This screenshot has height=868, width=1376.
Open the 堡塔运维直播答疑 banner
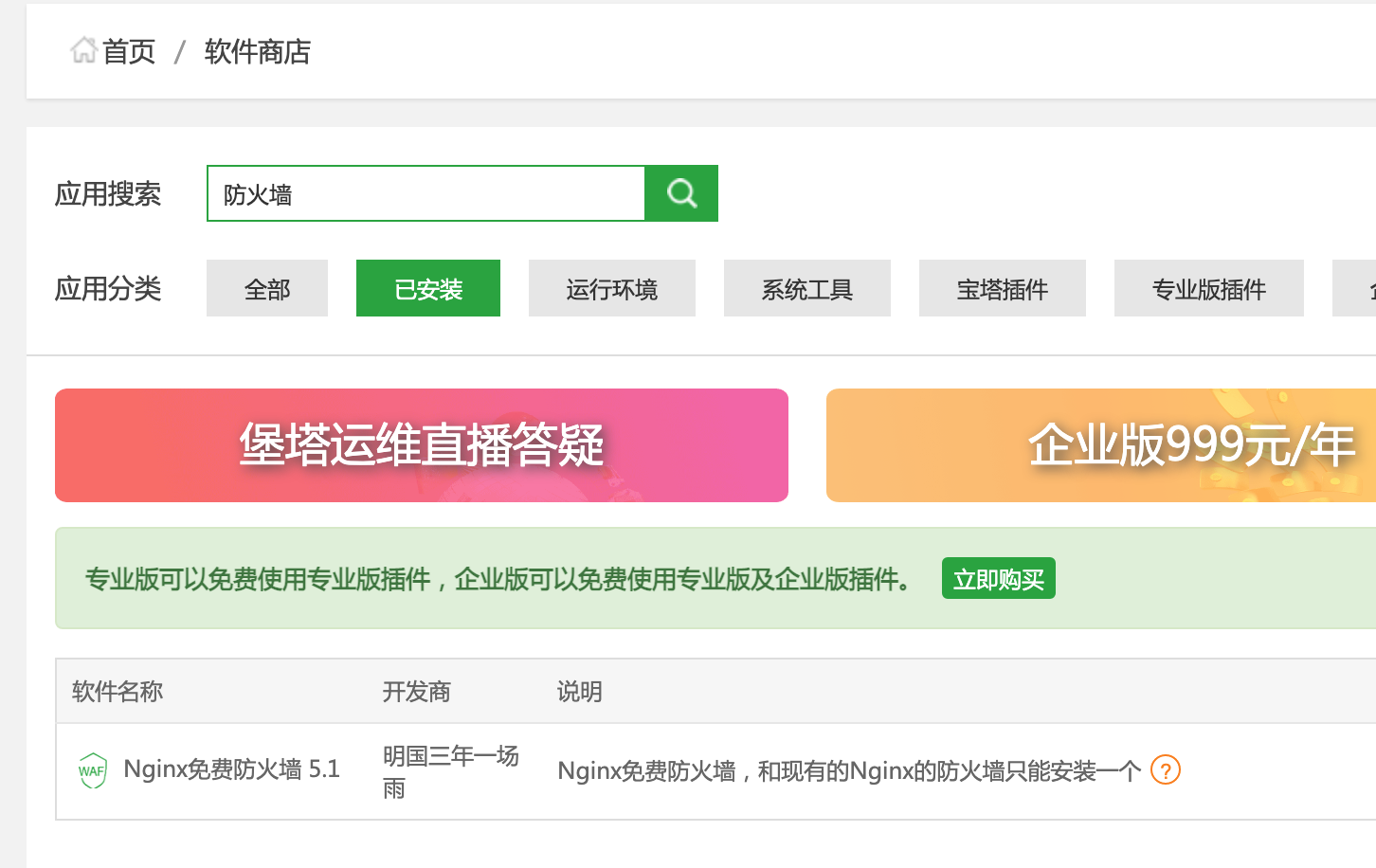tap(422, 445)
